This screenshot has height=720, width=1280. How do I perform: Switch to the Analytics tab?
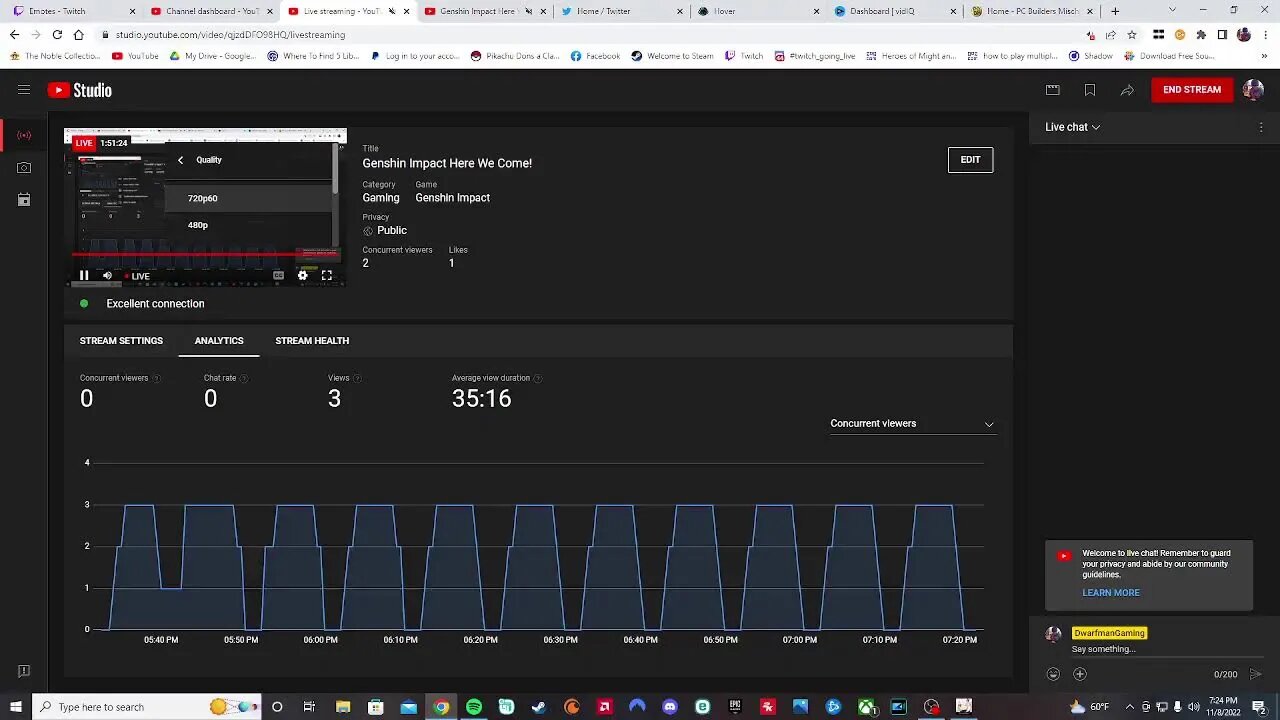click(219, 341)
